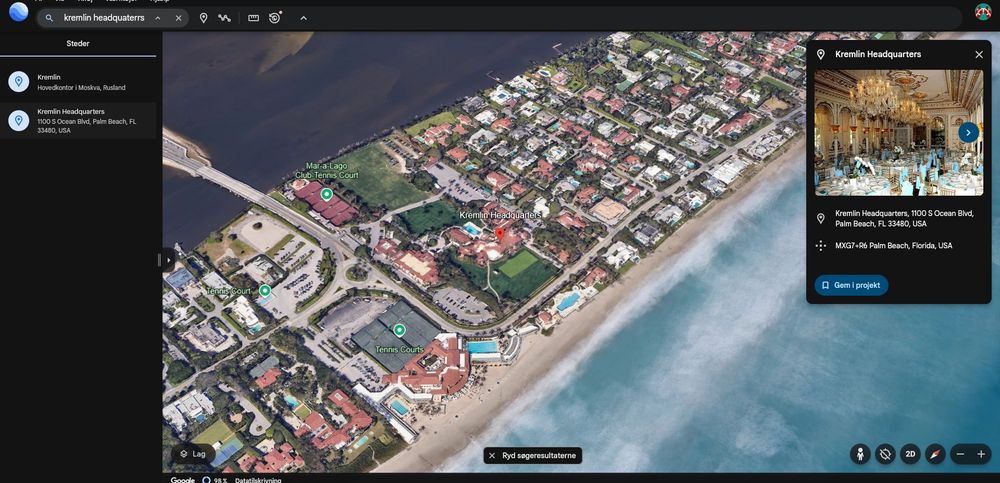
Task: Collapse the top toolbar chevron
Action: (304, 18)
